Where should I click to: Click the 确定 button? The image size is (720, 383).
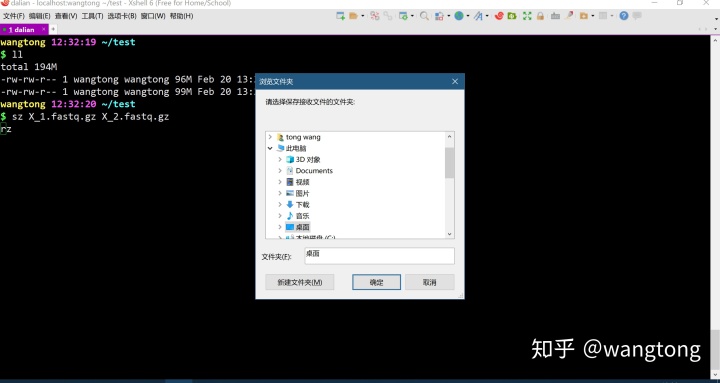[377, 282]
